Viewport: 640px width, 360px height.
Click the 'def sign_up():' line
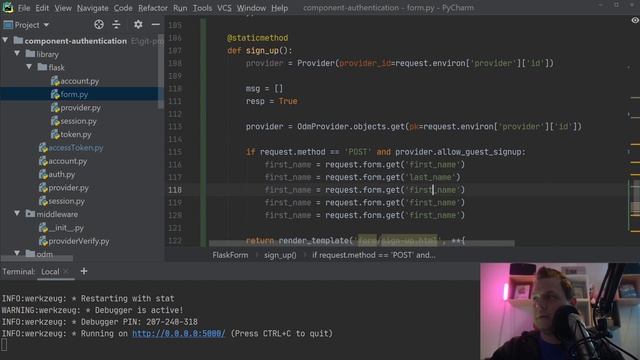click(260, 51)
